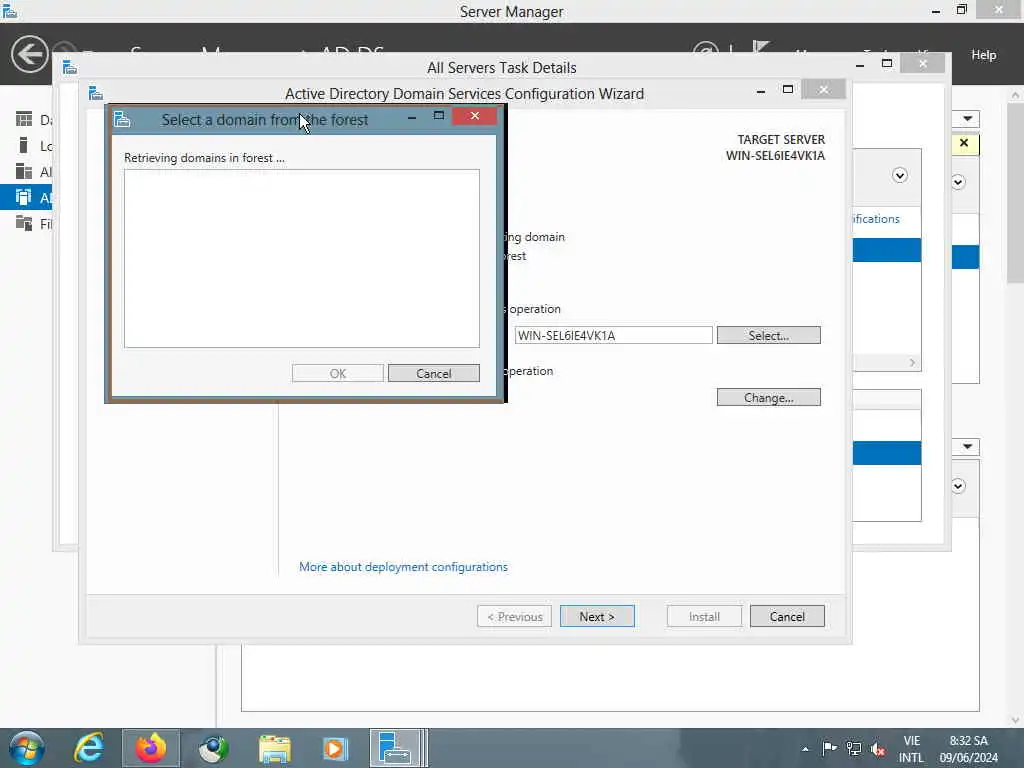Viewport: 1024px width, 768px height.
Task: Click the Install wizard button
Action: (704, 616)
